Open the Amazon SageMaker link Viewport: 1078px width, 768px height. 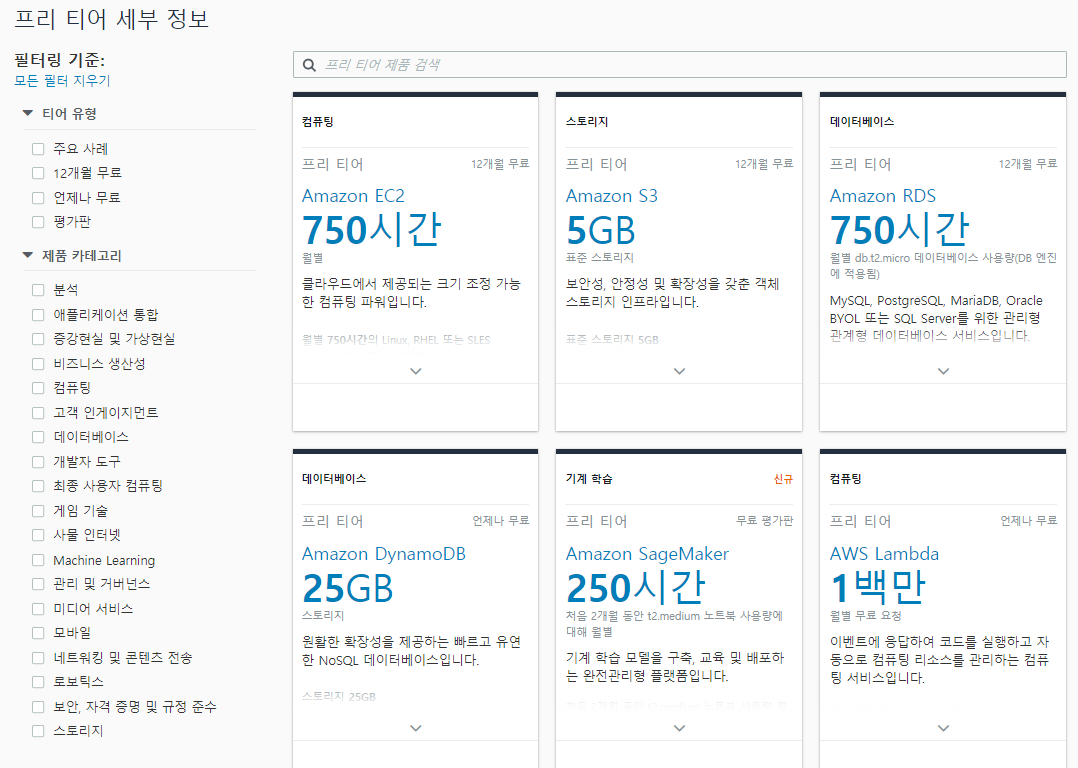tap(647, 553)
